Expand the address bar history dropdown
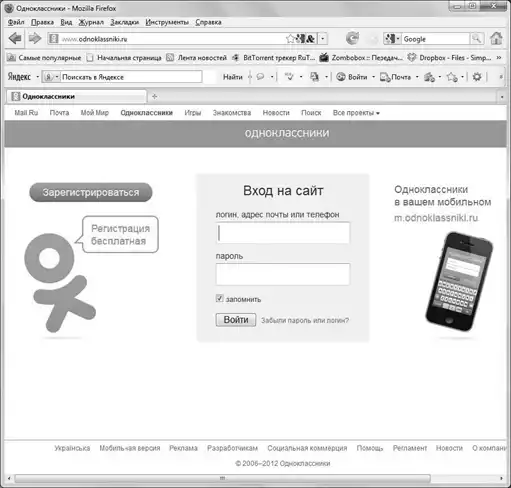This screenshot has width=511, height=488. click(323, 39)
